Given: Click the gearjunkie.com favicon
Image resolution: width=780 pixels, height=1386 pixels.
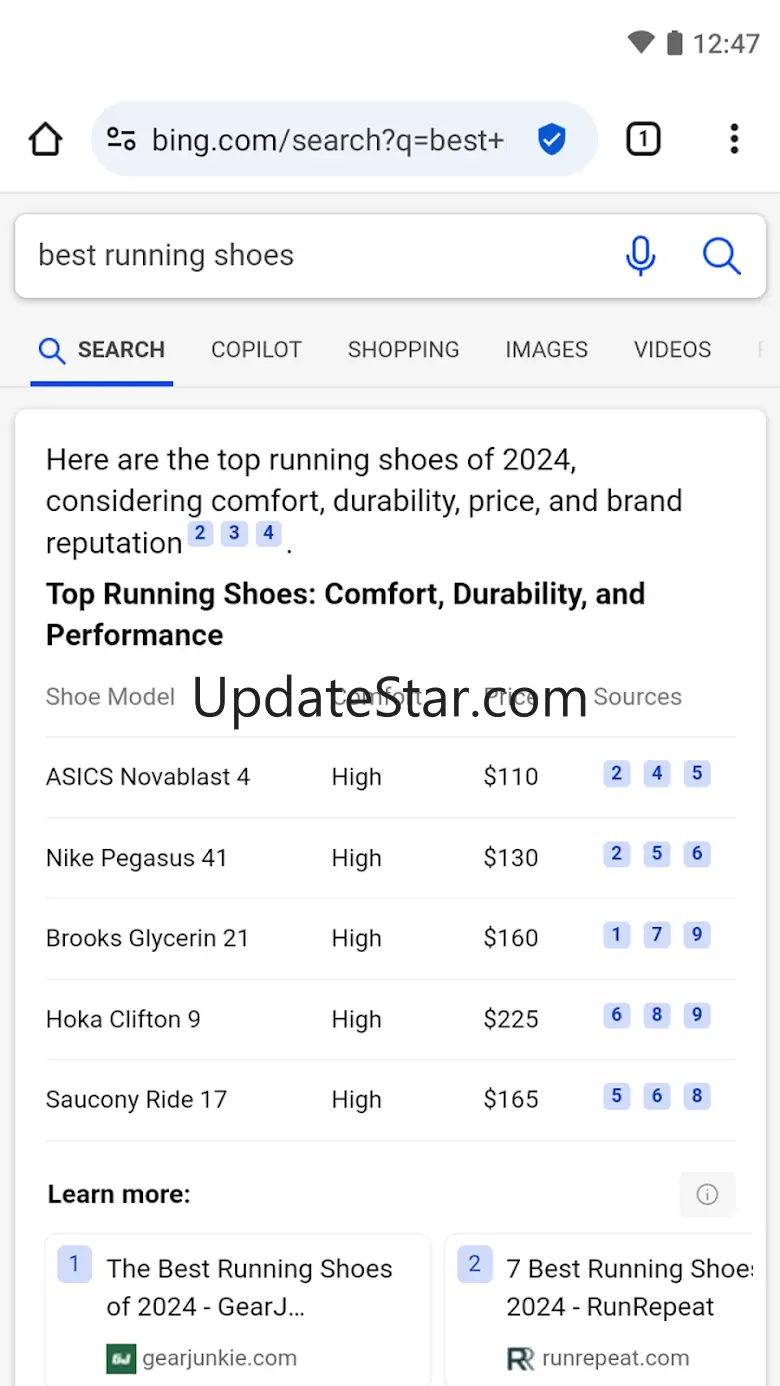Looking at the screenshot, I should click(x=121, y=1358).
